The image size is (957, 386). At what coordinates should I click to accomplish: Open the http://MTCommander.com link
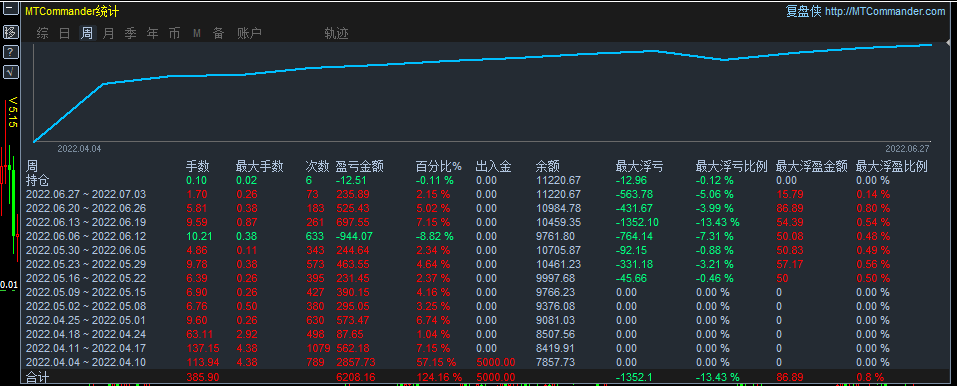point(885,11)
